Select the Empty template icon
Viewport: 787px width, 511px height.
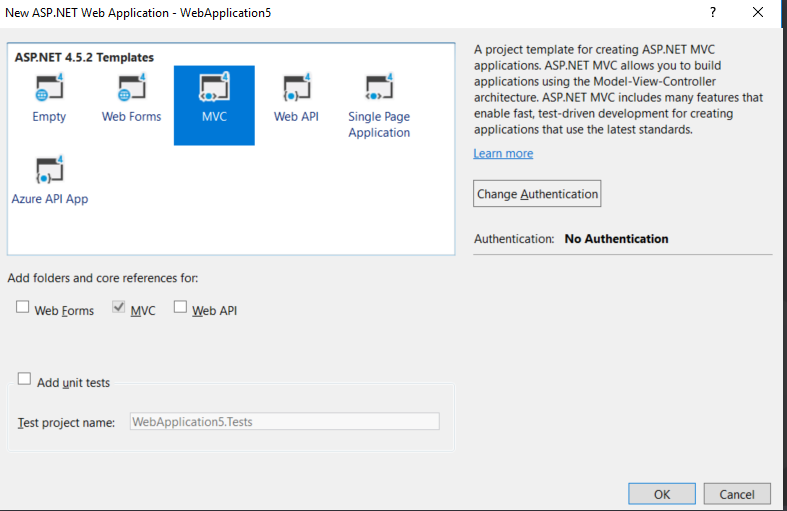click(x=49, y=87)
